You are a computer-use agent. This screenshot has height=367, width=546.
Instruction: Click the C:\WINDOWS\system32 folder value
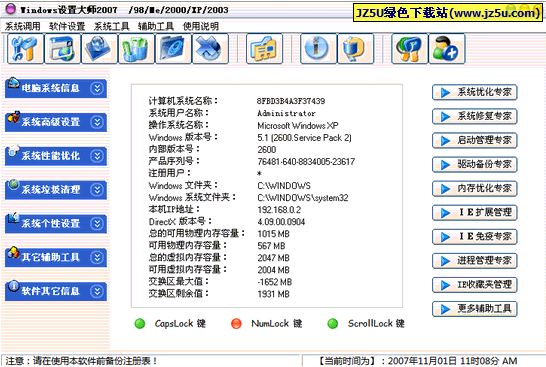click(x=303, y=198)
